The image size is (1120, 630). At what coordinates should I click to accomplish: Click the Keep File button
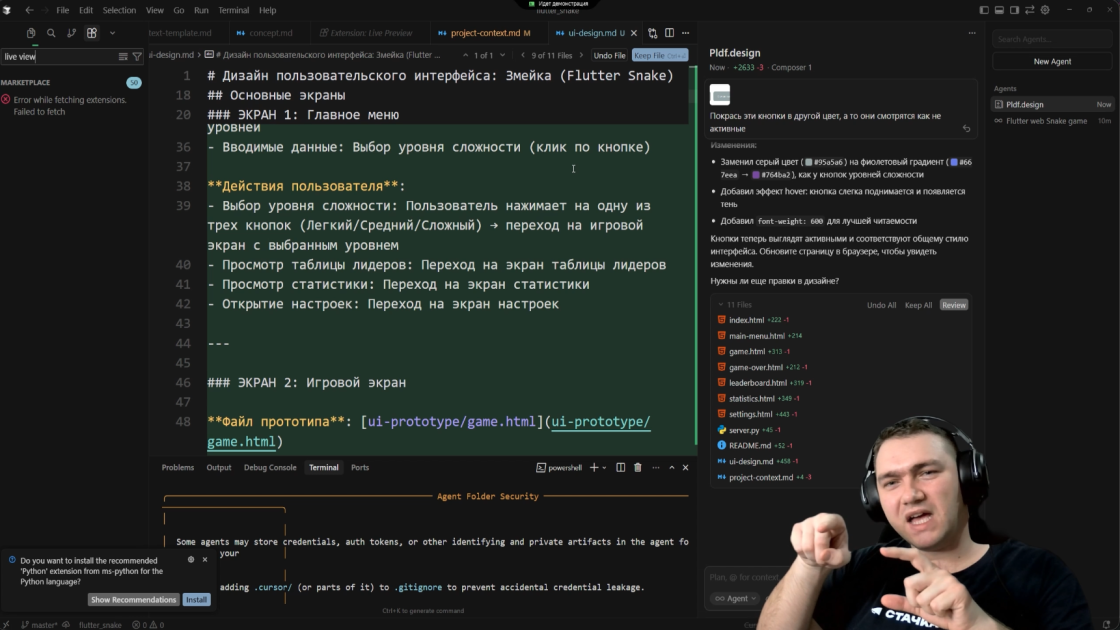click(659, 56)
